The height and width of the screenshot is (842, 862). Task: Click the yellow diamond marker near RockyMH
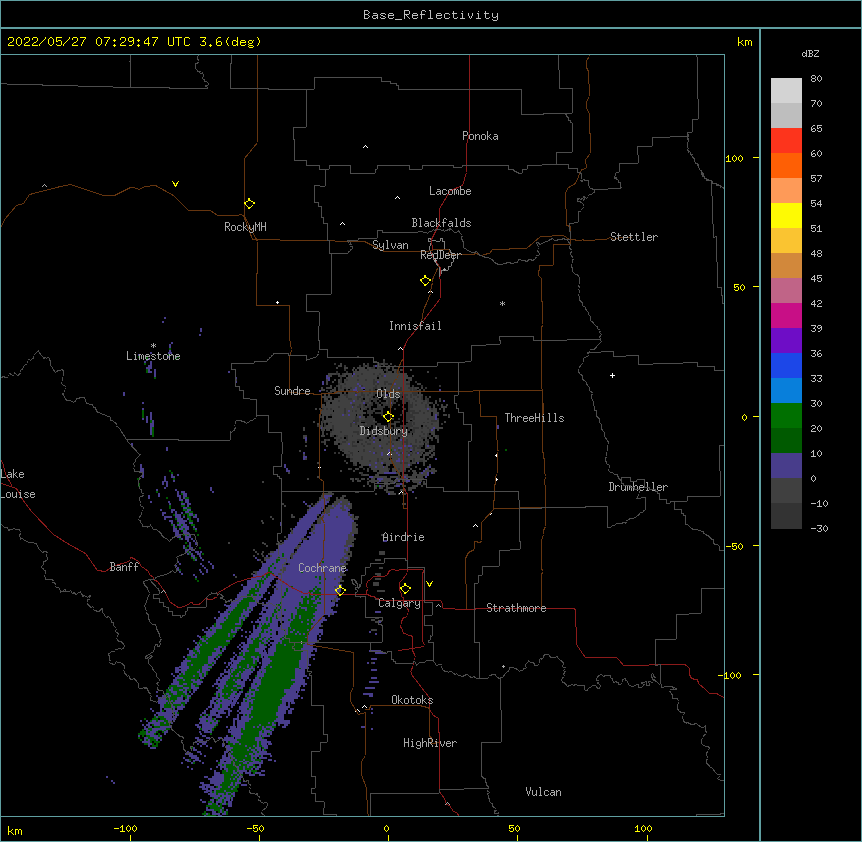click(x=249, y=204)
